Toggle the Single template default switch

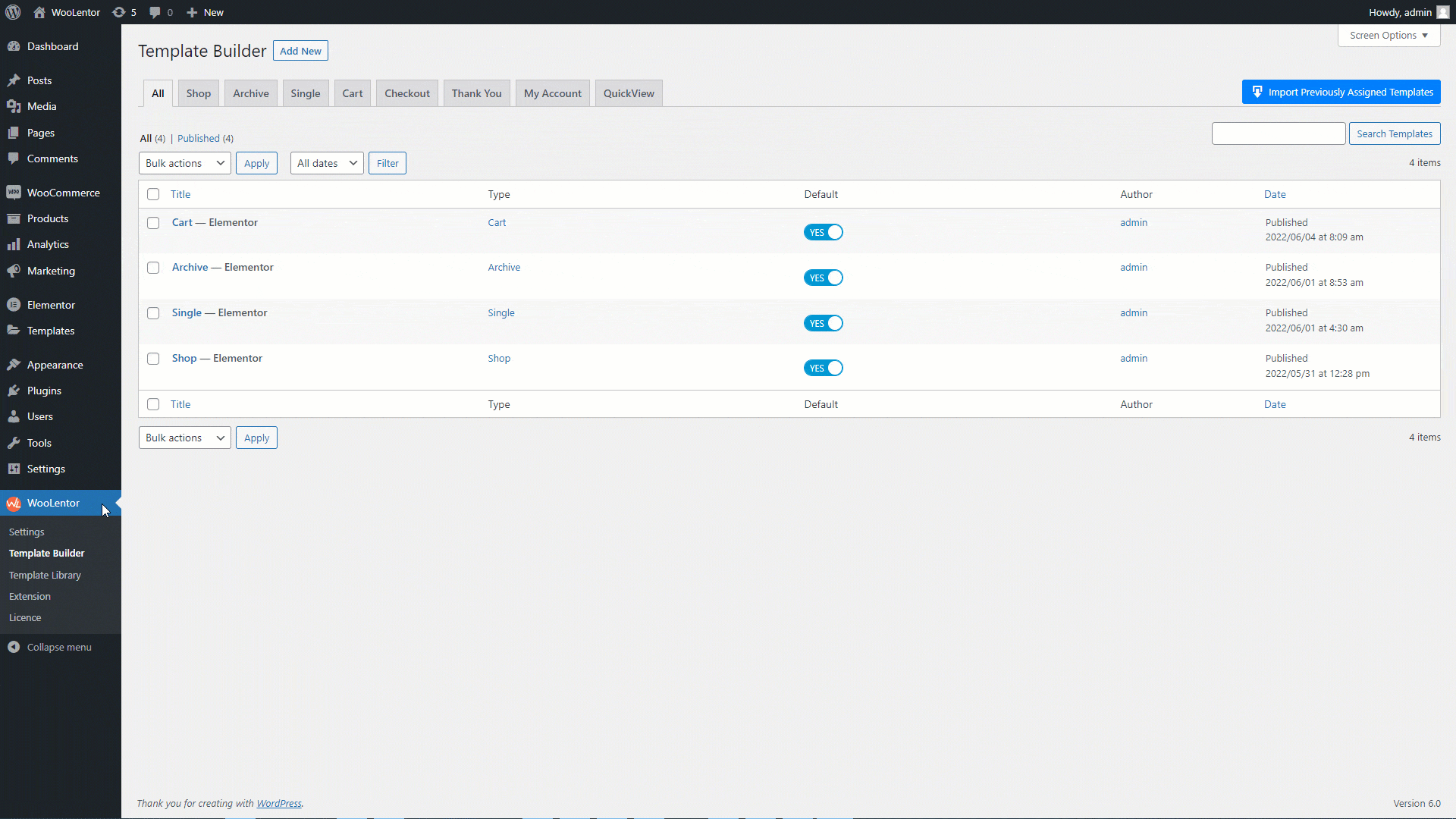coord(824,323)
